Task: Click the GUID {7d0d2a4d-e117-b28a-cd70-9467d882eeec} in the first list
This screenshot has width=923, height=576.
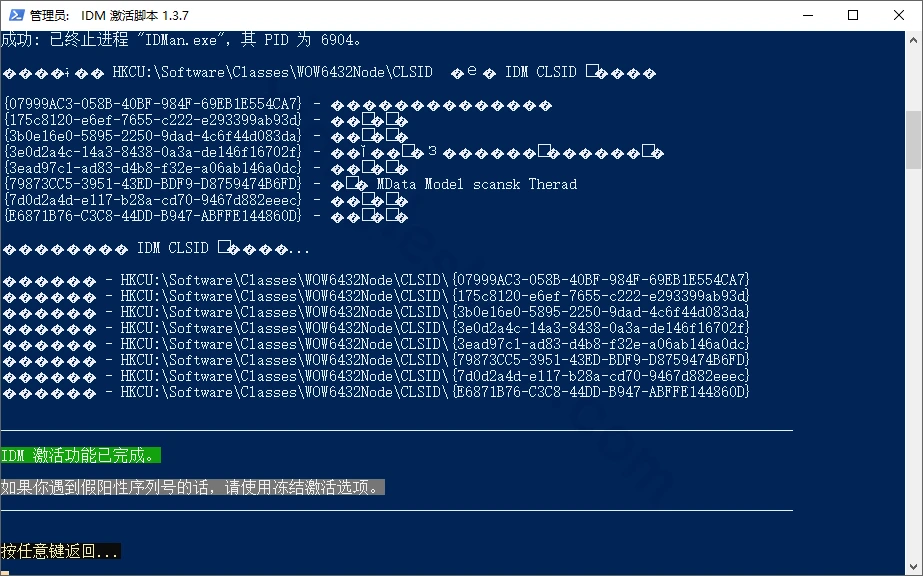Action: 153,200
